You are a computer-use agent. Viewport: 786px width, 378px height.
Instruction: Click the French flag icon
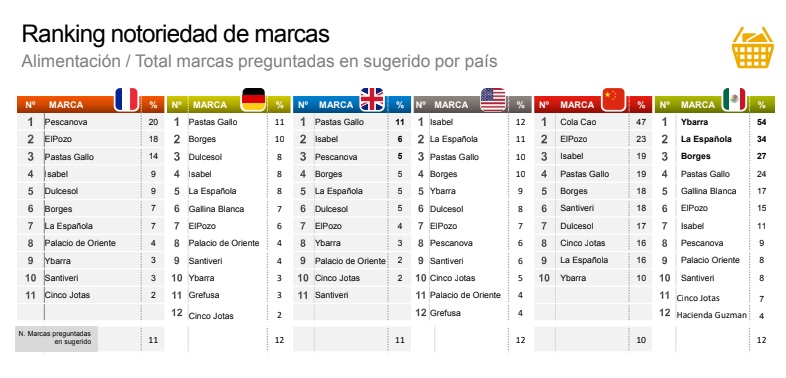pos(126,99)
